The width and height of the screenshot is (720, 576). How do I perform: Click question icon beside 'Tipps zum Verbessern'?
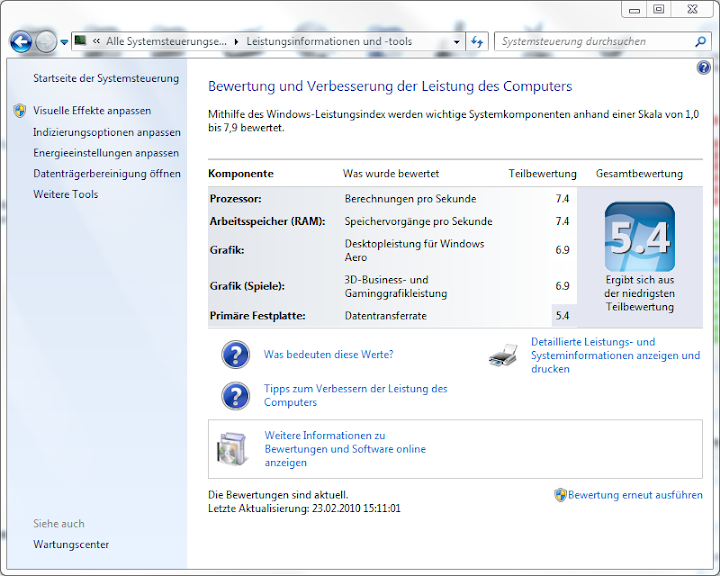236,396
